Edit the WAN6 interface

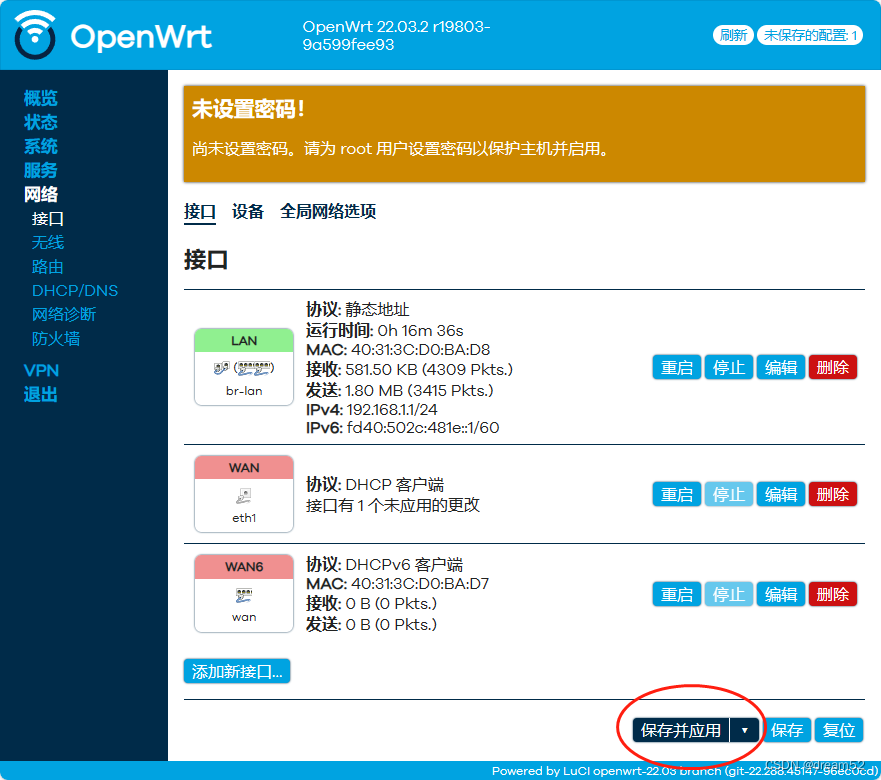click(780, 594)
